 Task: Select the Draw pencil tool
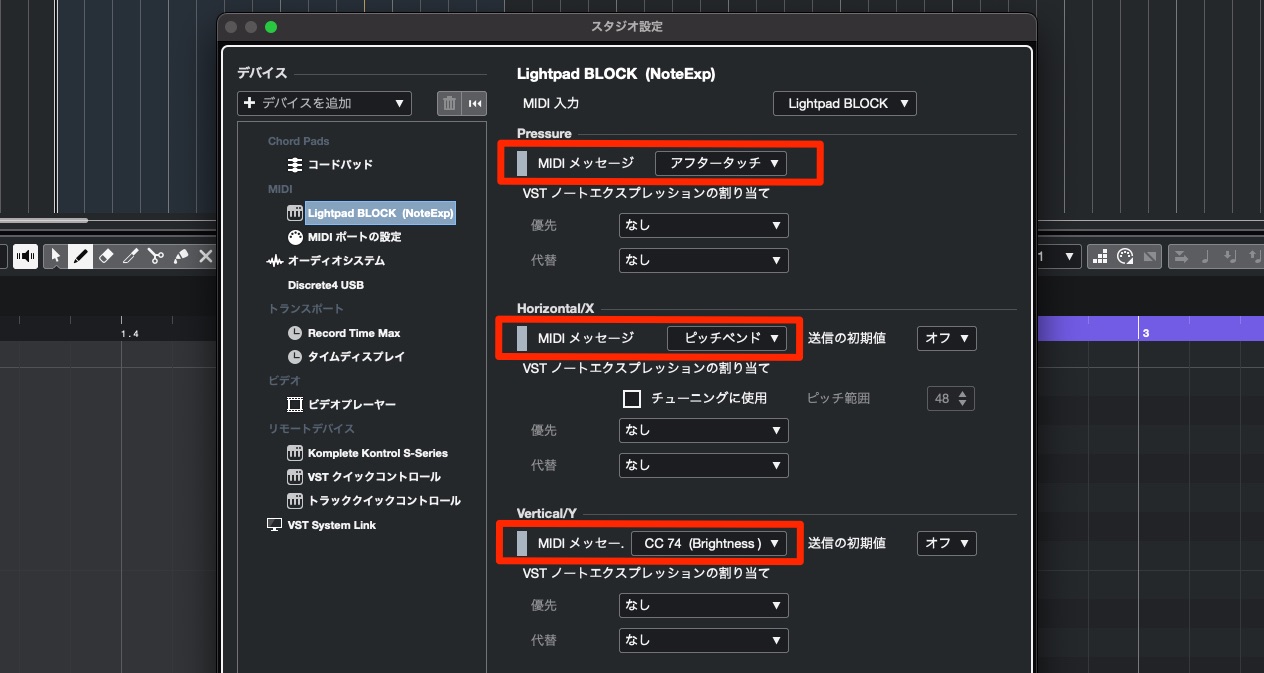coord(81,257)
